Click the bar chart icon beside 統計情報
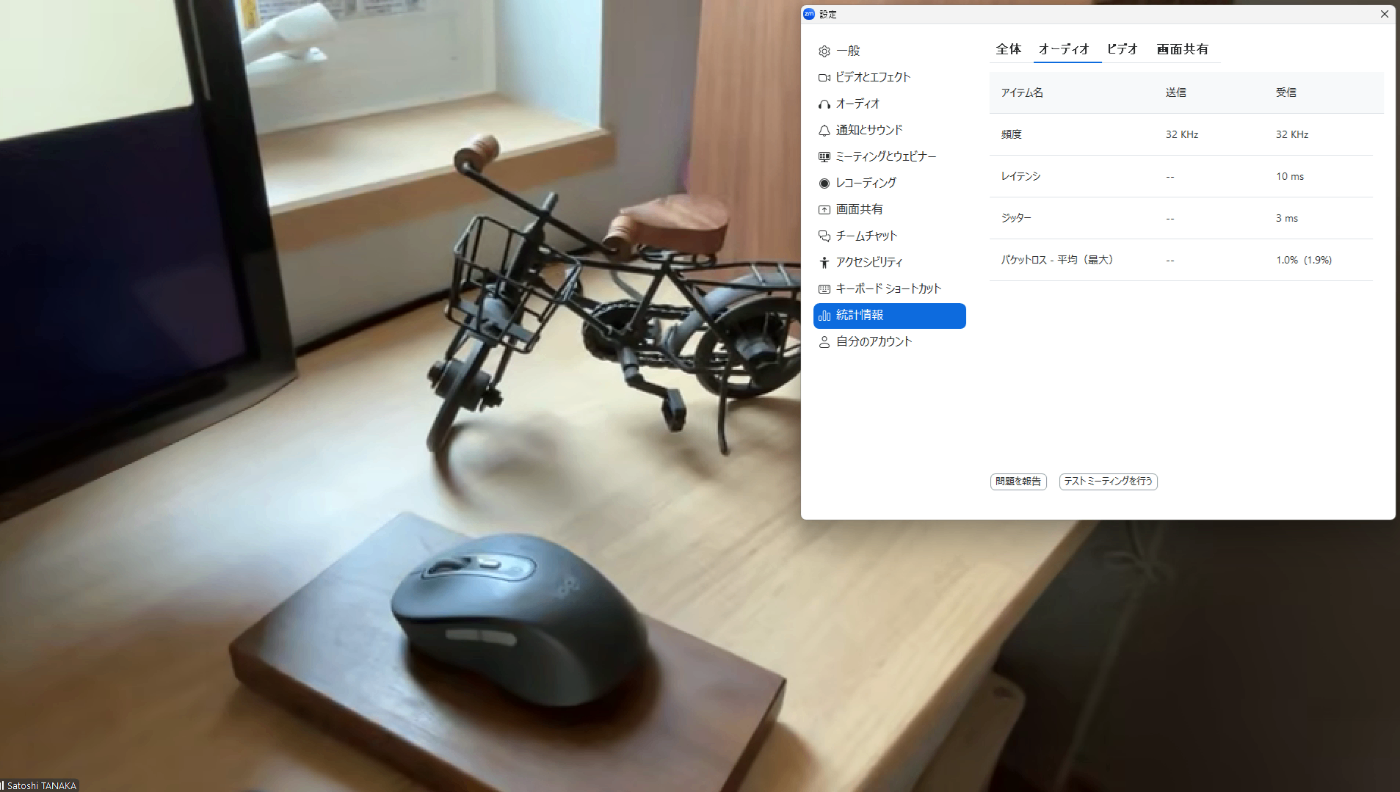1400x792 pixels. point(824,316)
